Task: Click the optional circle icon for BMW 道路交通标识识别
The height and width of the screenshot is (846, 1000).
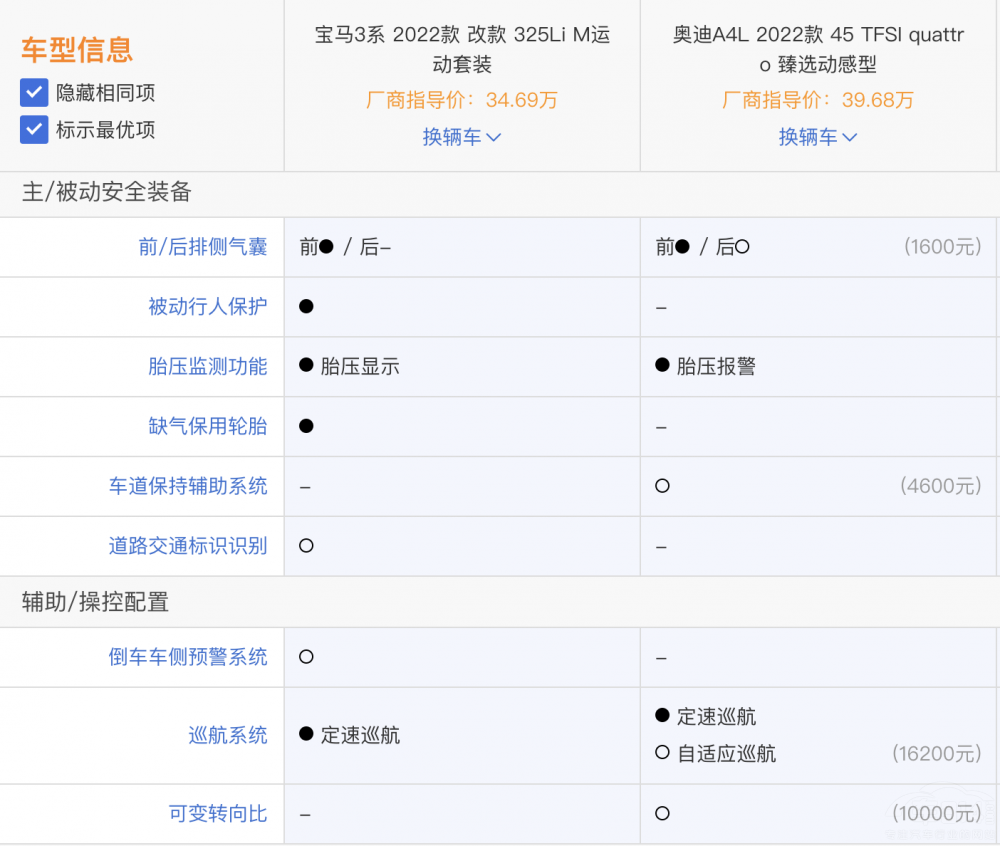Action: [306, 546]
